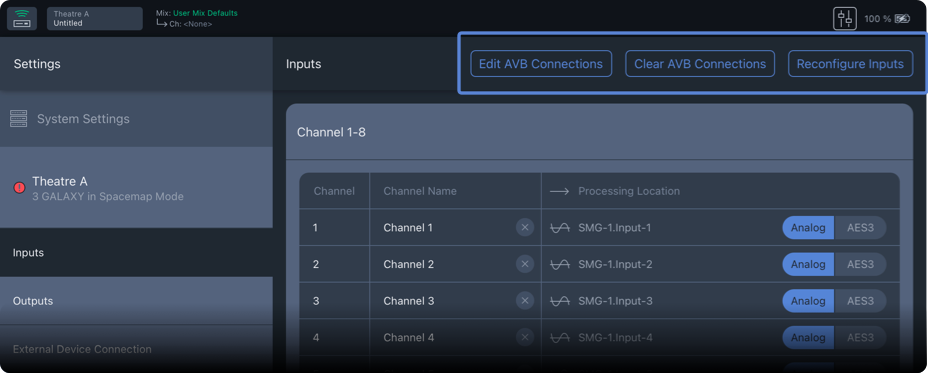
Task: Set Channel 1 to AES3
Action: (x=861, y=227)
